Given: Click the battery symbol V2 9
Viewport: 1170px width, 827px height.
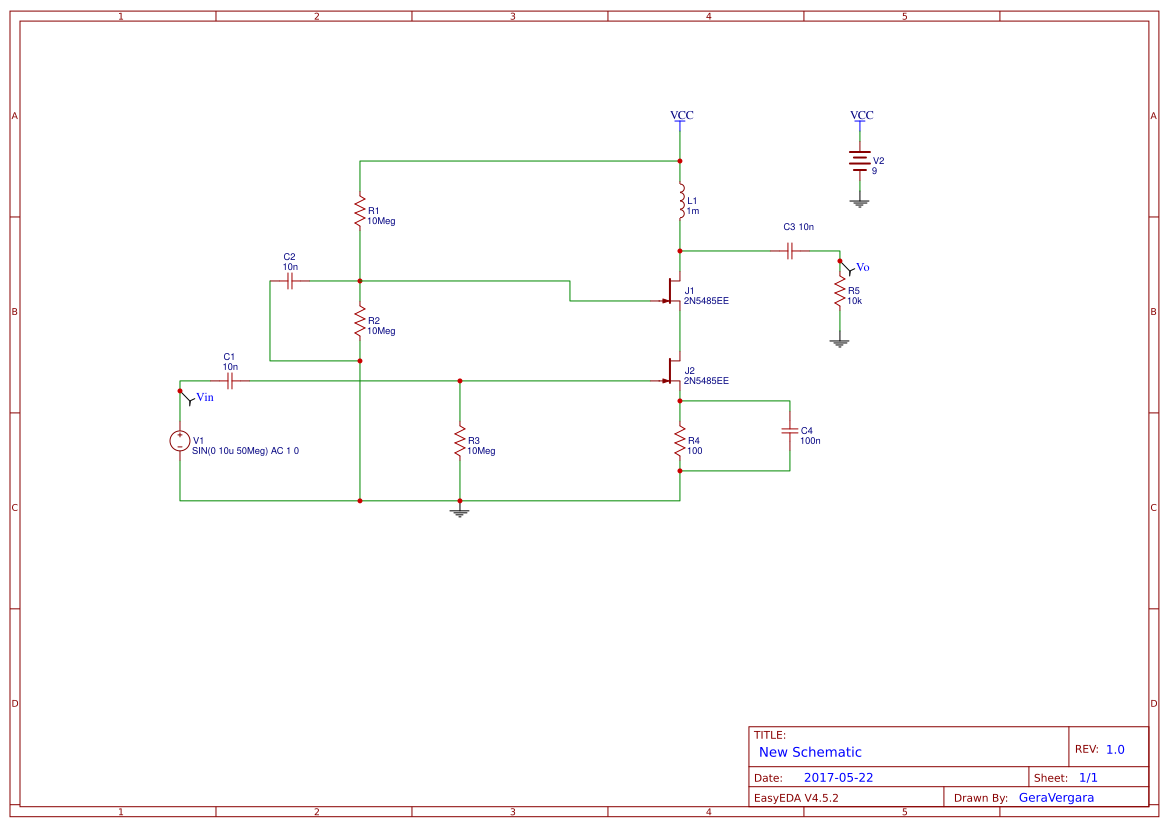Looking at the screenshot, I should [860, 160].
